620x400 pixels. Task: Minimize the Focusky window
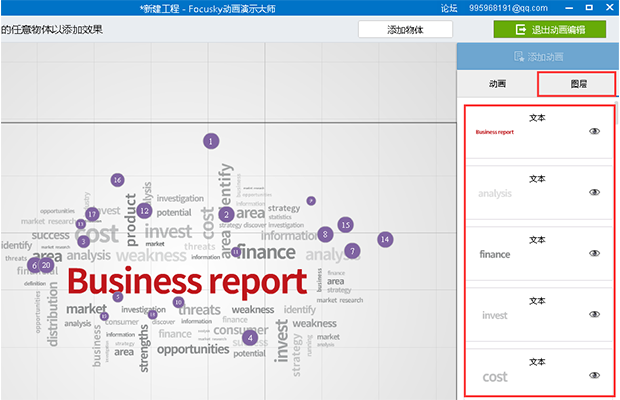pyautogui.click(x=569, y=8)
